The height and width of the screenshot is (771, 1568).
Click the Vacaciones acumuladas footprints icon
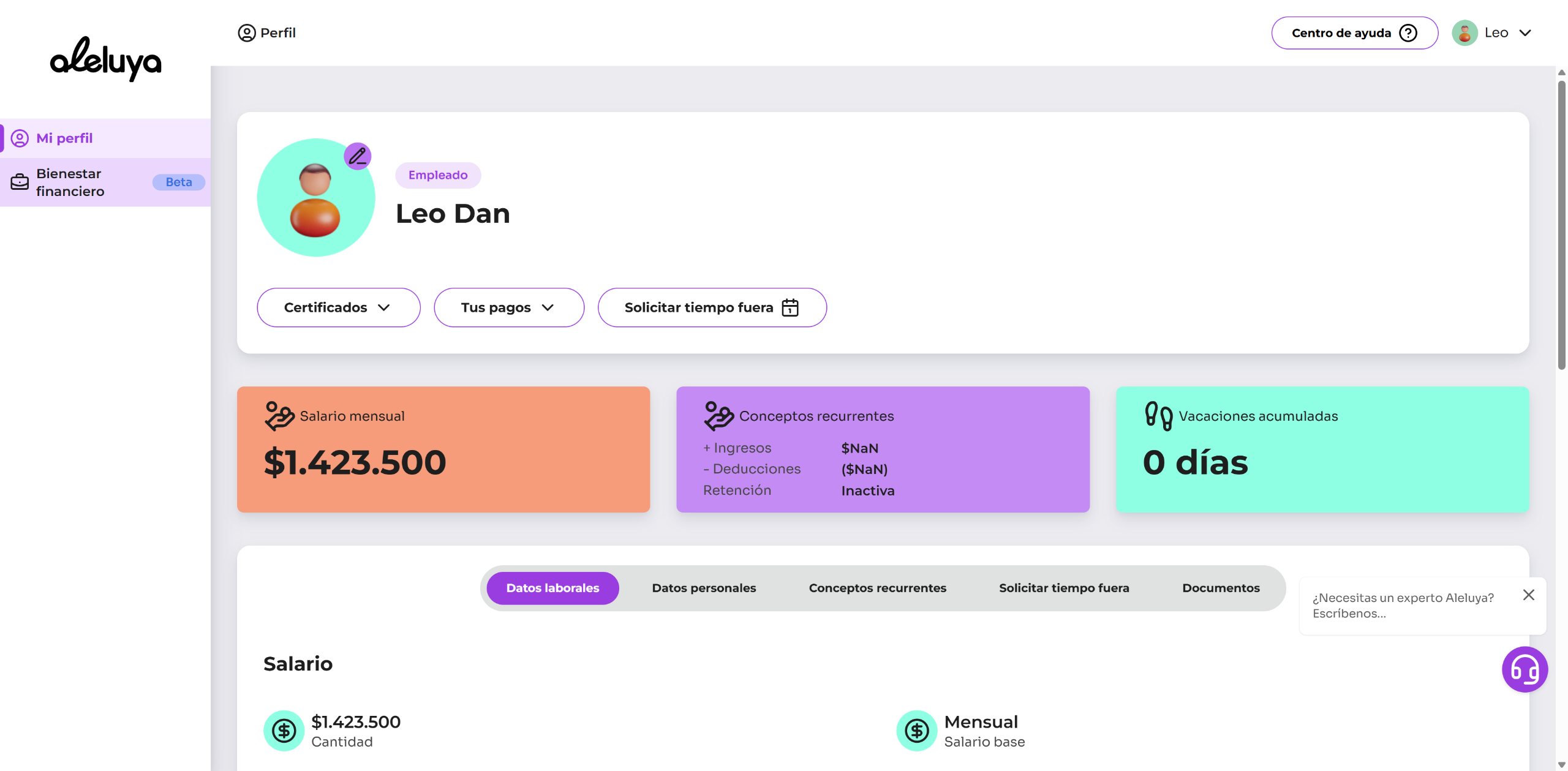pos(1158,416)
